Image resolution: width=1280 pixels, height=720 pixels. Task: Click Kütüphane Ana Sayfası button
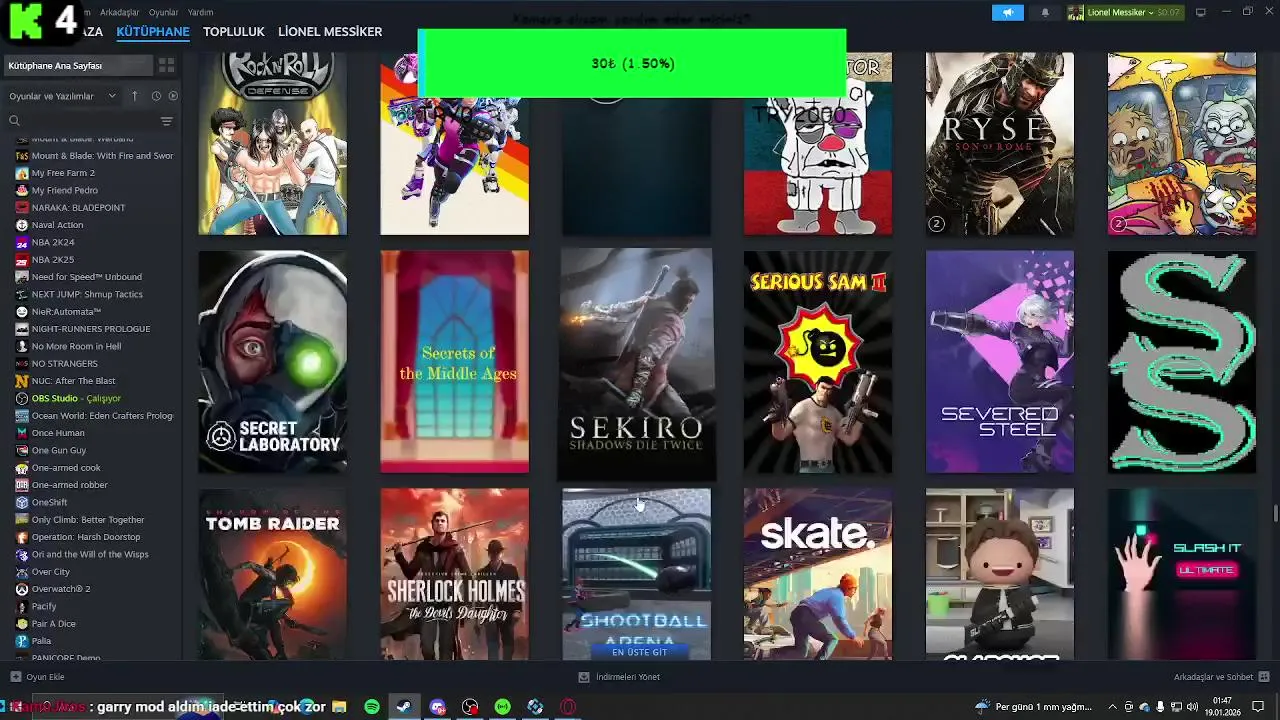[x=78, y=65]
